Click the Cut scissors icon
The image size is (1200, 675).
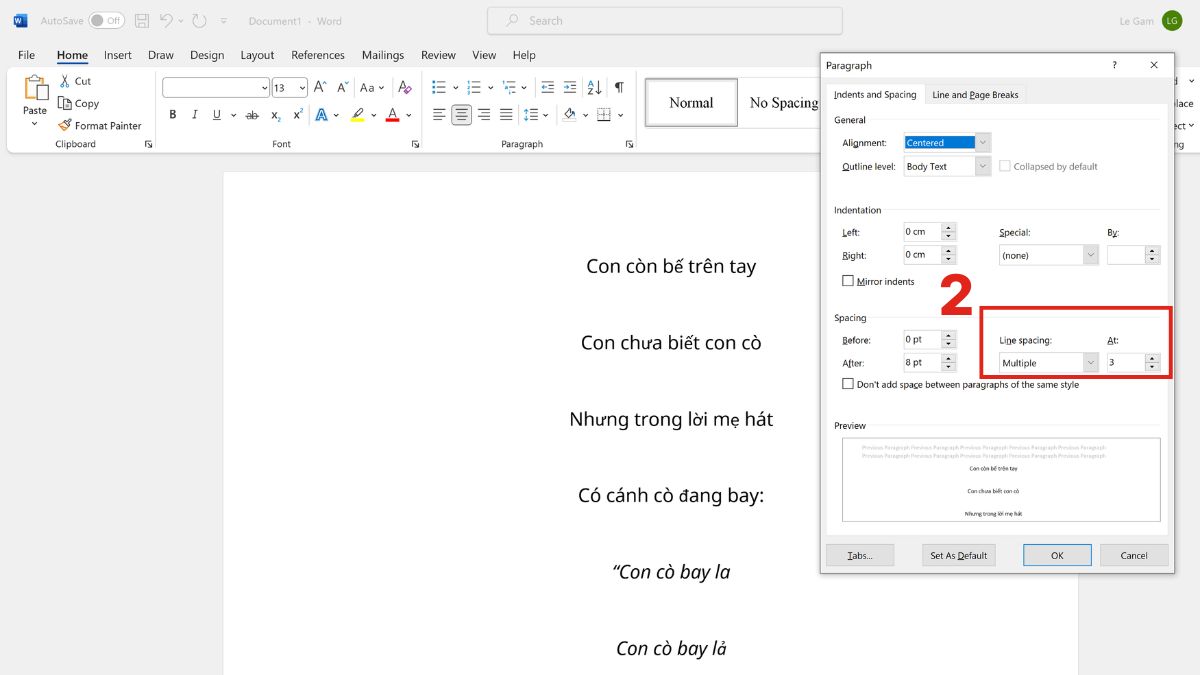(x=65, y=81)
